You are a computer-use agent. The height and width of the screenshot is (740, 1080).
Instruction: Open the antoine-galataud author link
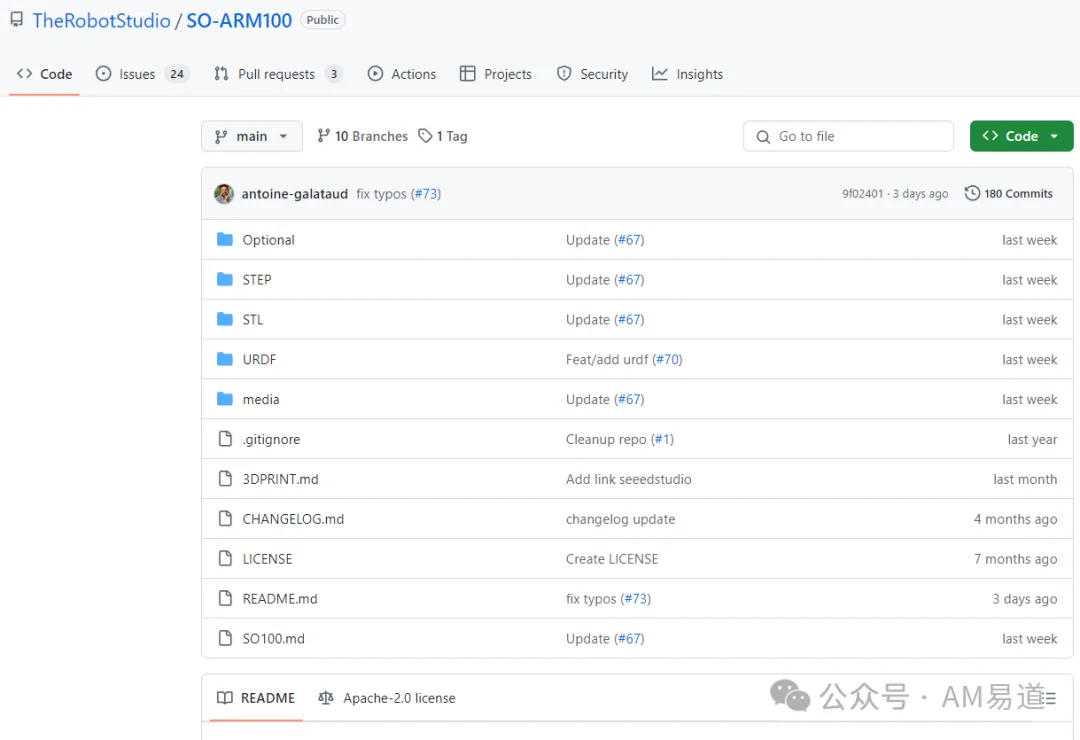[x=295, y=194]
